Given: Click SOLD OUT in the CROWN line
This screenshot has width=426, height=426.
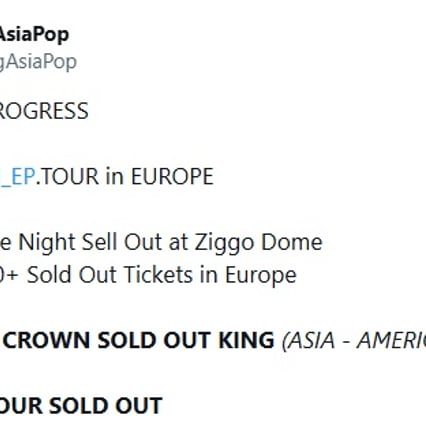Looking at the screenshot, I should 154,340.
